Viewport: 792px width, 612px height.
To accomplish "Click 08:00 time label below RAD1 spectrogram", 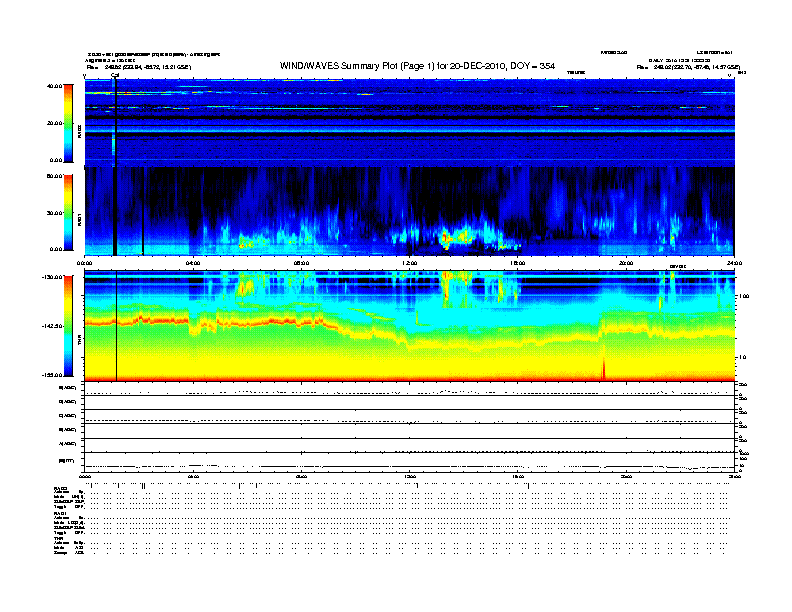I will [x=301, y=263].
